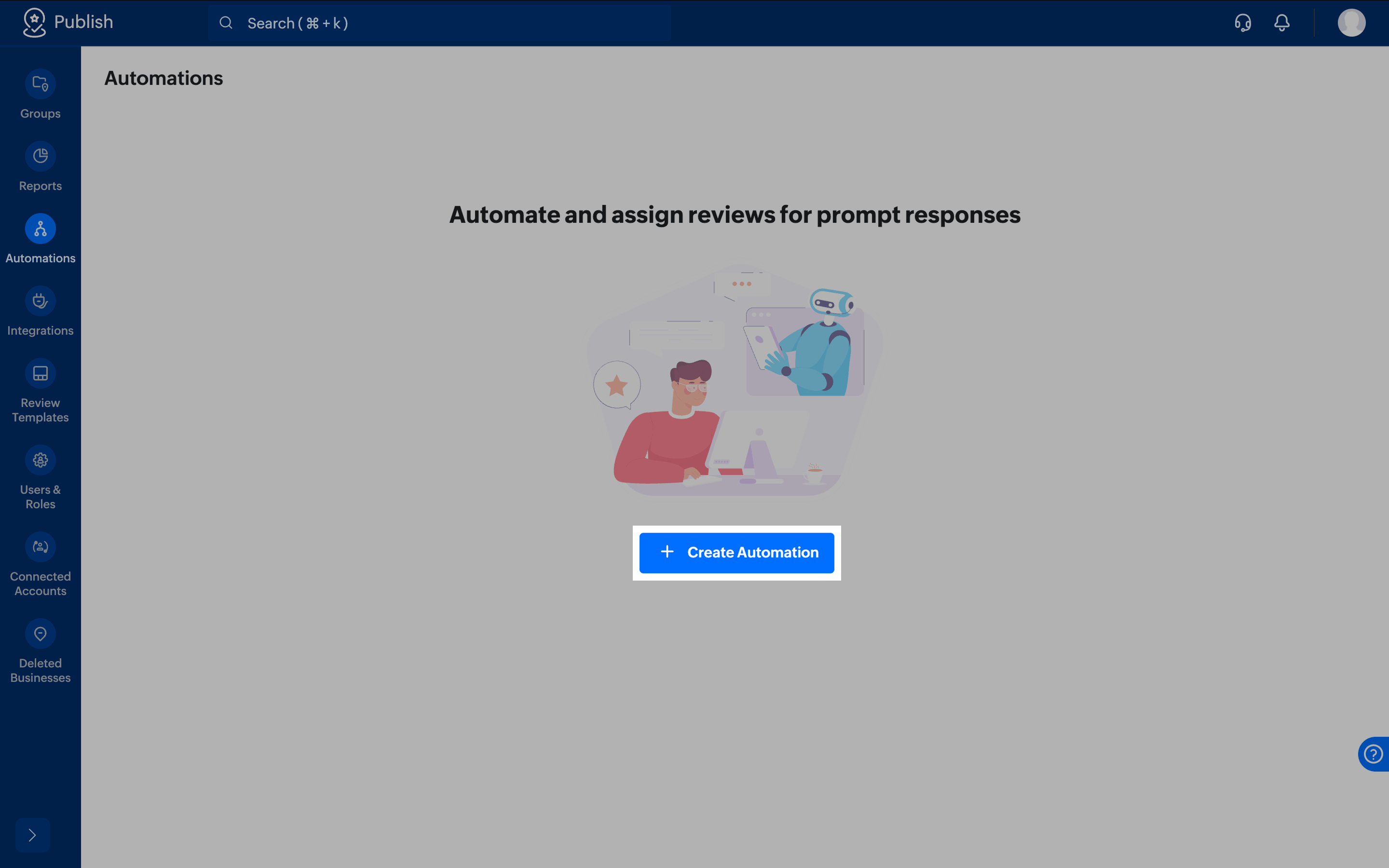Open the Integrations plug icon
The height and width of the screenshot is (868, 1389).
[40, 301]
